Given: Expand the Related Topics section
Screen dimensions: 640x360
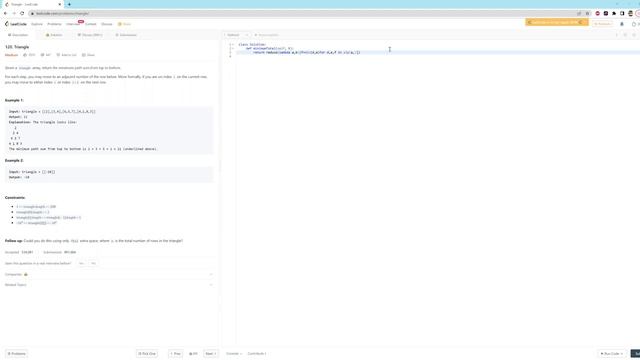Looking at the screenshot, I should coord(109,285).
